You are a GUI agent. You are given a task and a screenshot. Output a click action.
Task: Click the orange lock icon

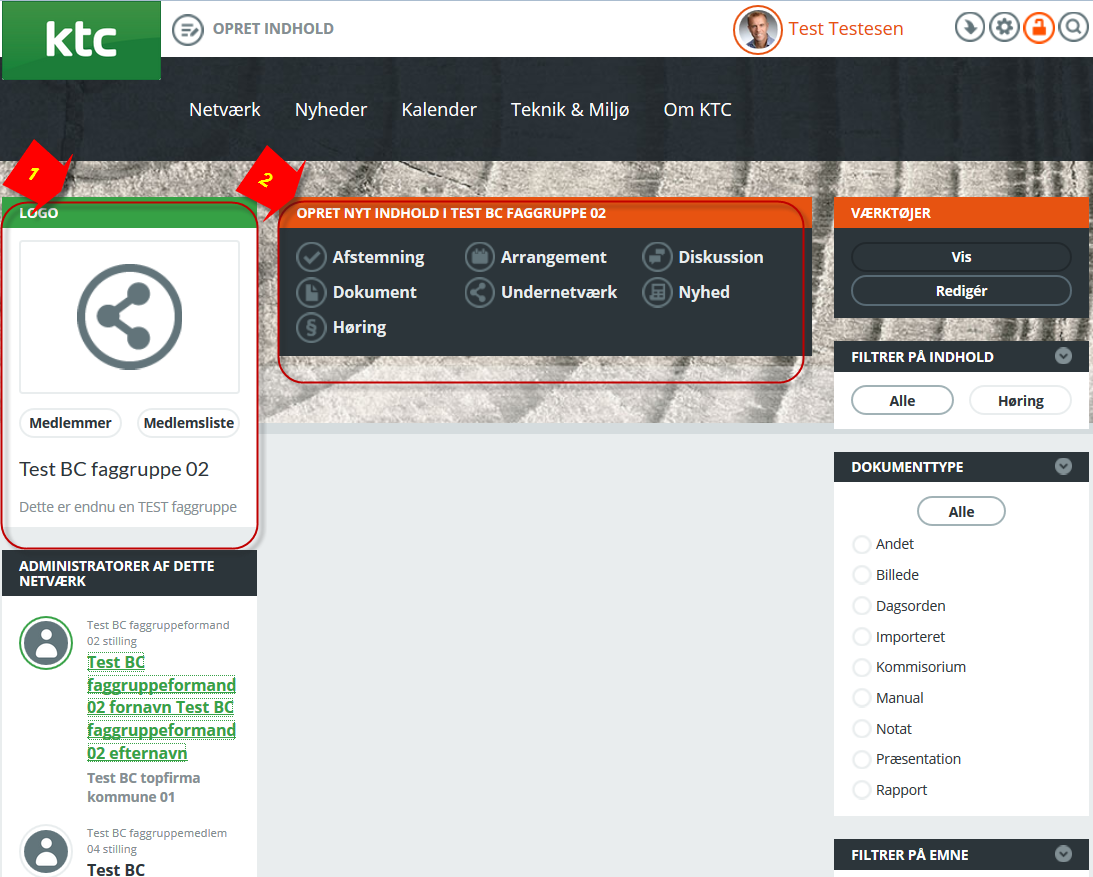[1039, 28]
